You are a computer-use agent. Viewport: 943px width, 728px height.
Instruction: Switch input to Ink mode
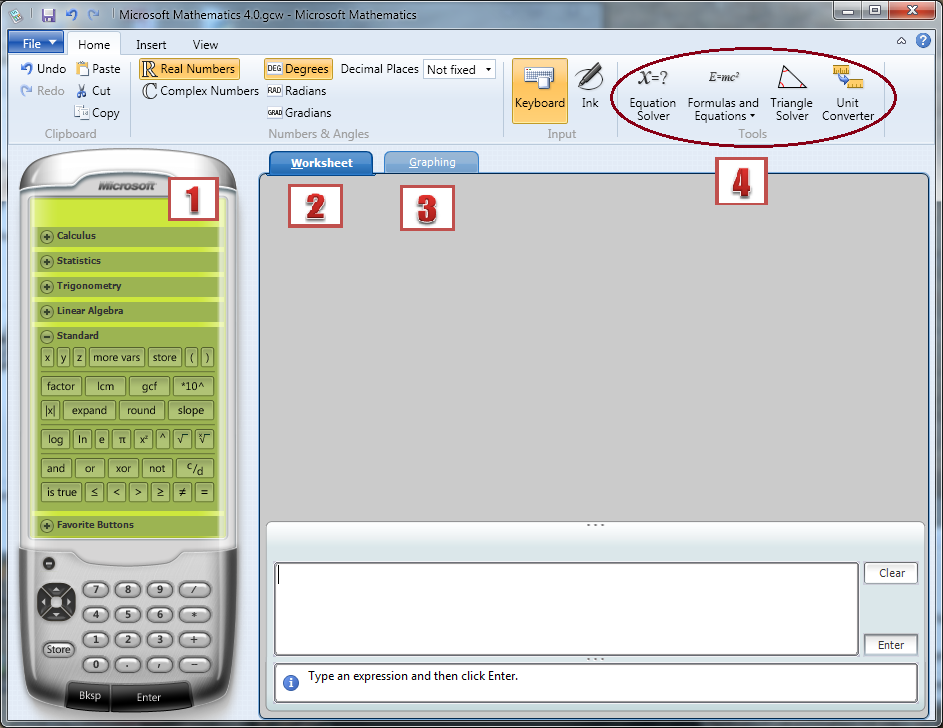(590, 88)
